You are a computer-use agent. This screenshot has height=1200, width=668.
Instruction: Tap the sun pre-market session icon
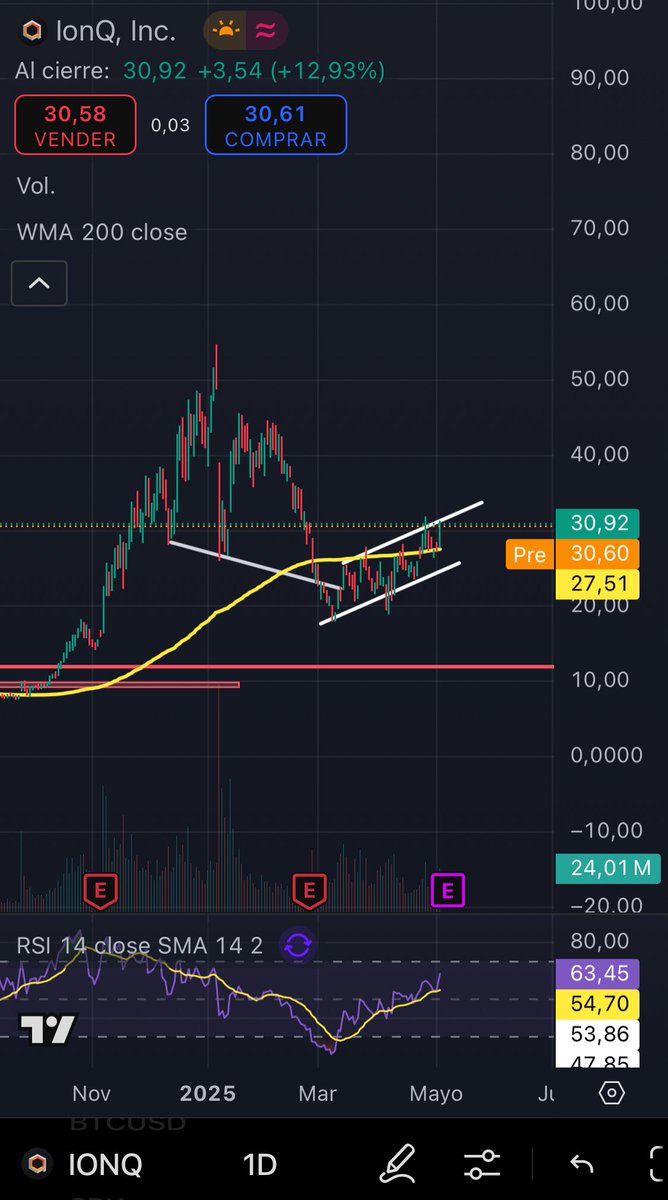point(228,31)
